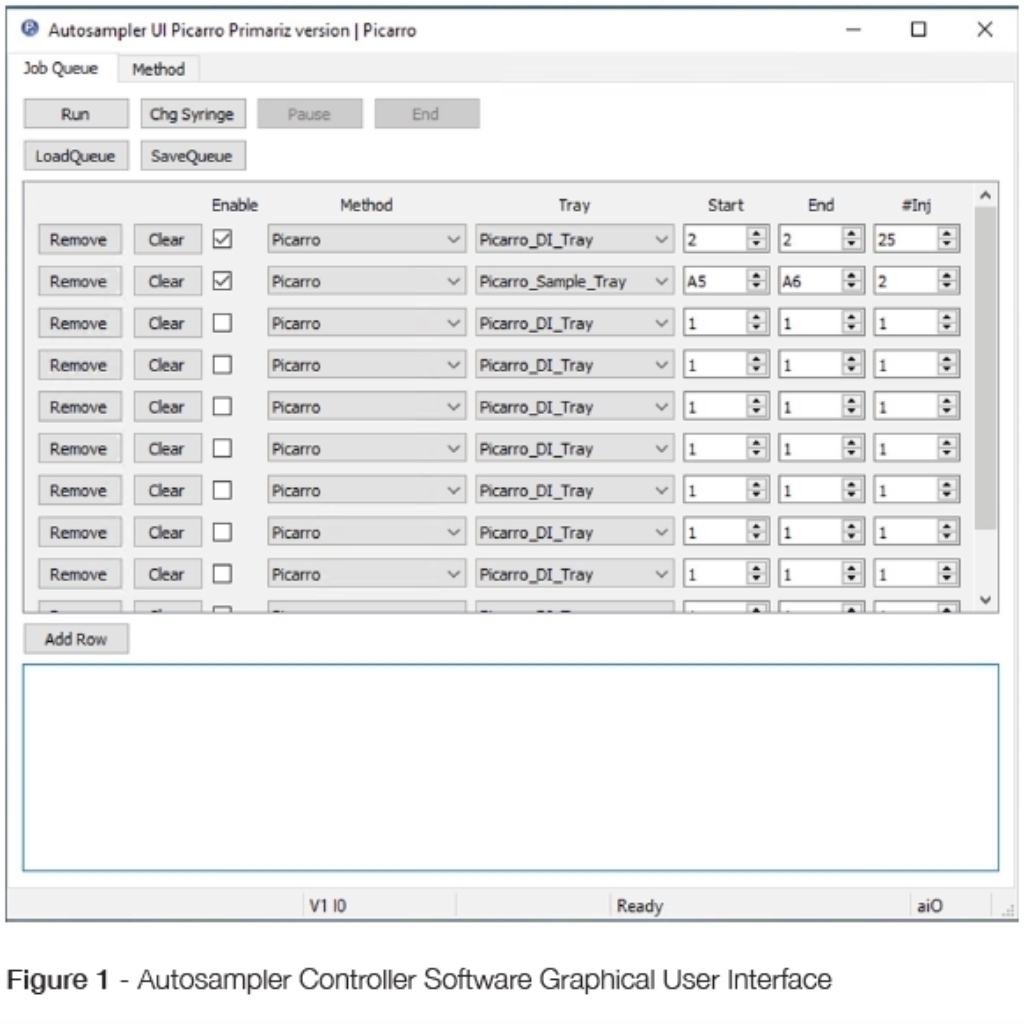Click the job list vertical scrollbar thumb

pos(985,368)
